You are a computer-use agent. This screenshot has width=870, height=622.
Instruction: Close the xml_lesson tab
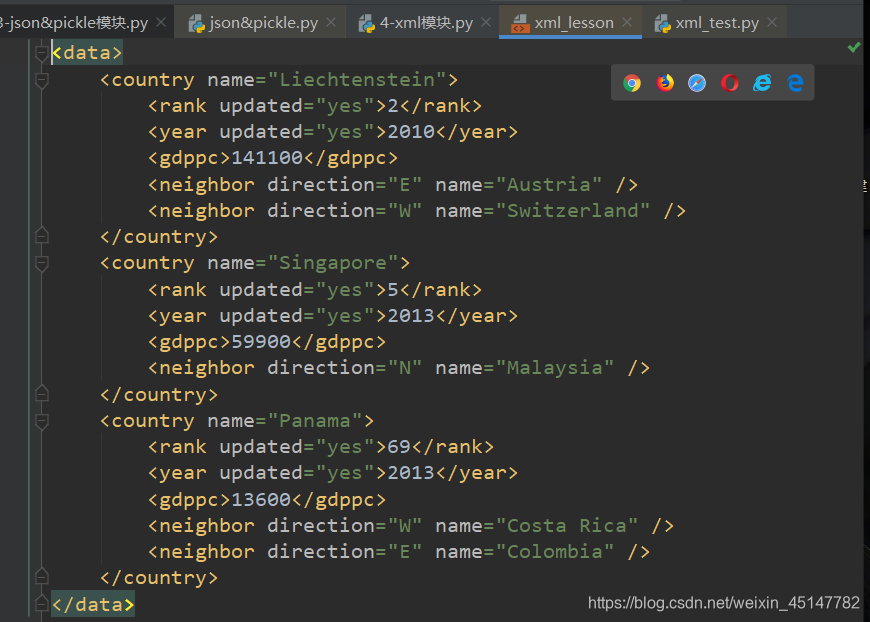tap(627, 22)
